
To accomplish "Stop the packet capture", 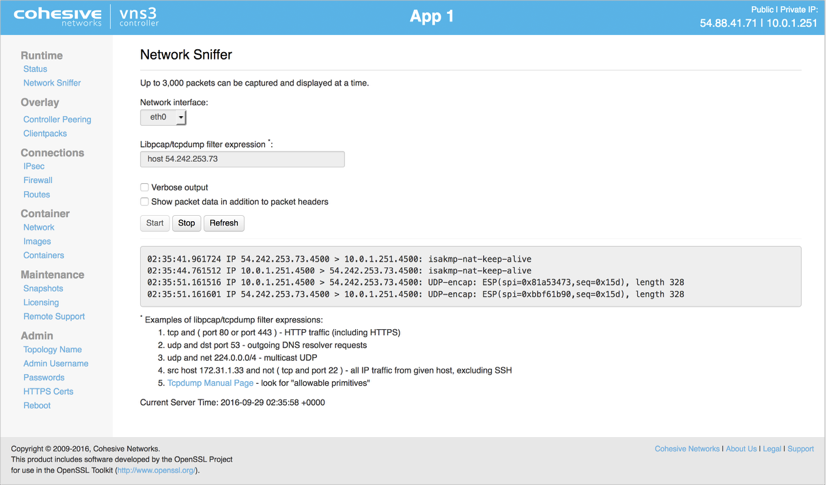I will [186, 223].
